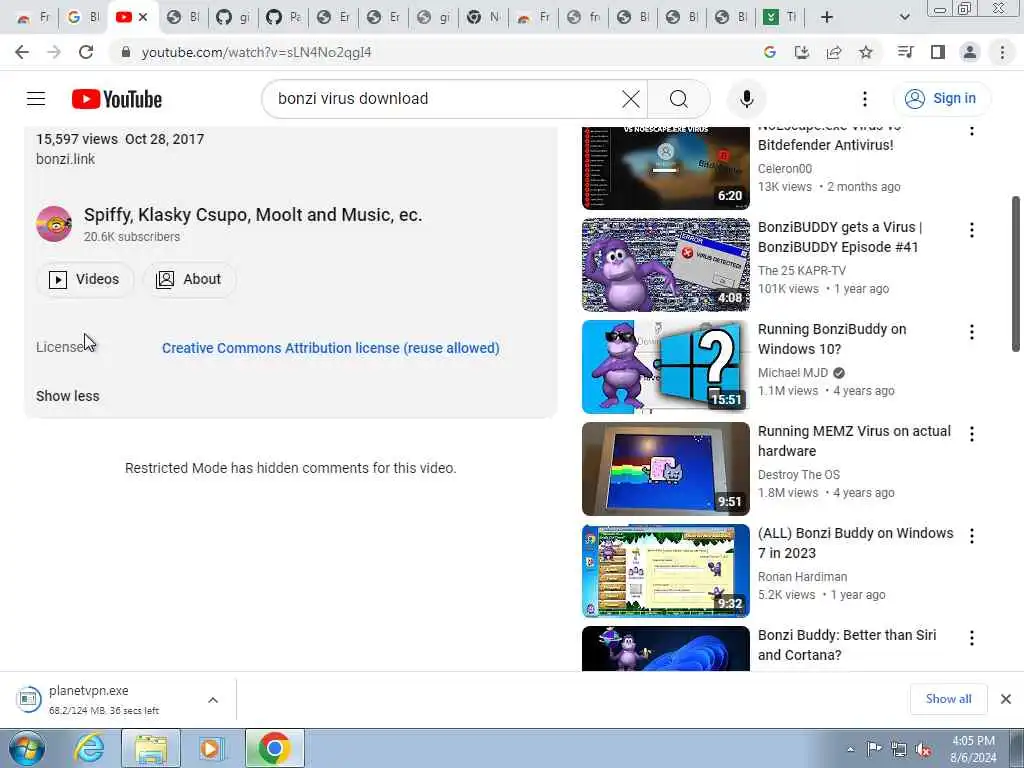Open options for Running MEMZ Virus video
1024x768 pixels.
[972, 434]
